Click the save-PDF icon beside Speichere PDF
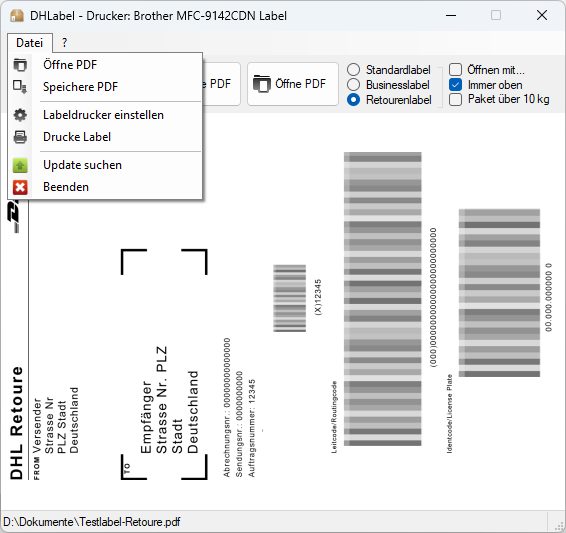 [x=20, y=87]
